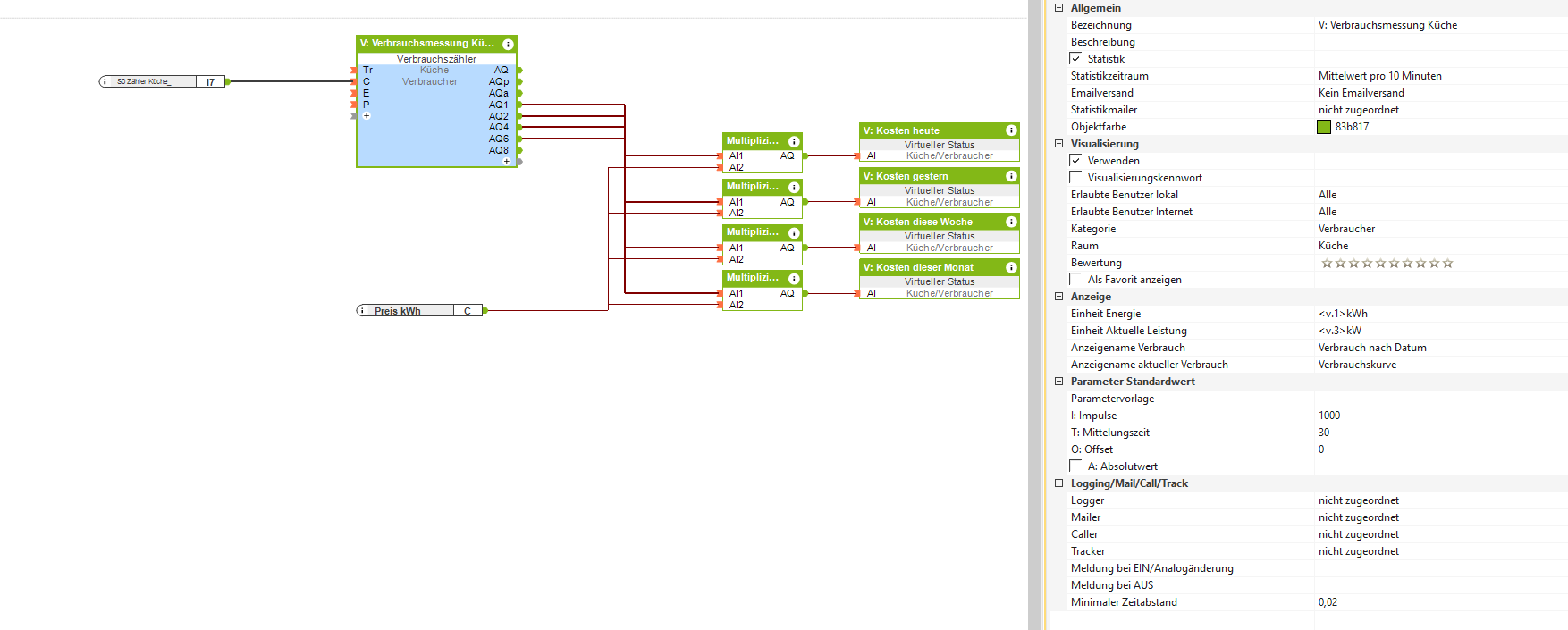Click Einheit Aktuelle Leistung value <v.3> kW
1568x630 pixels.
pyautogui.click(x=1441, y=331)
